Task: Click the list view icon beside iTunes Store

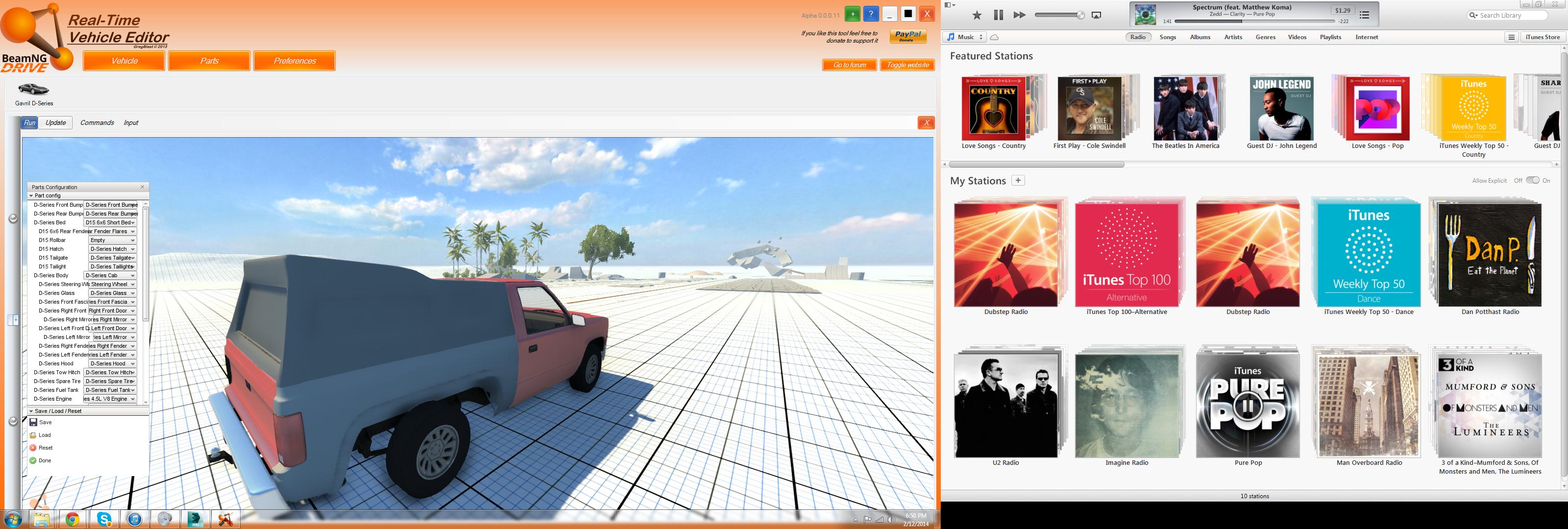Action: [x=1511, y=37]
